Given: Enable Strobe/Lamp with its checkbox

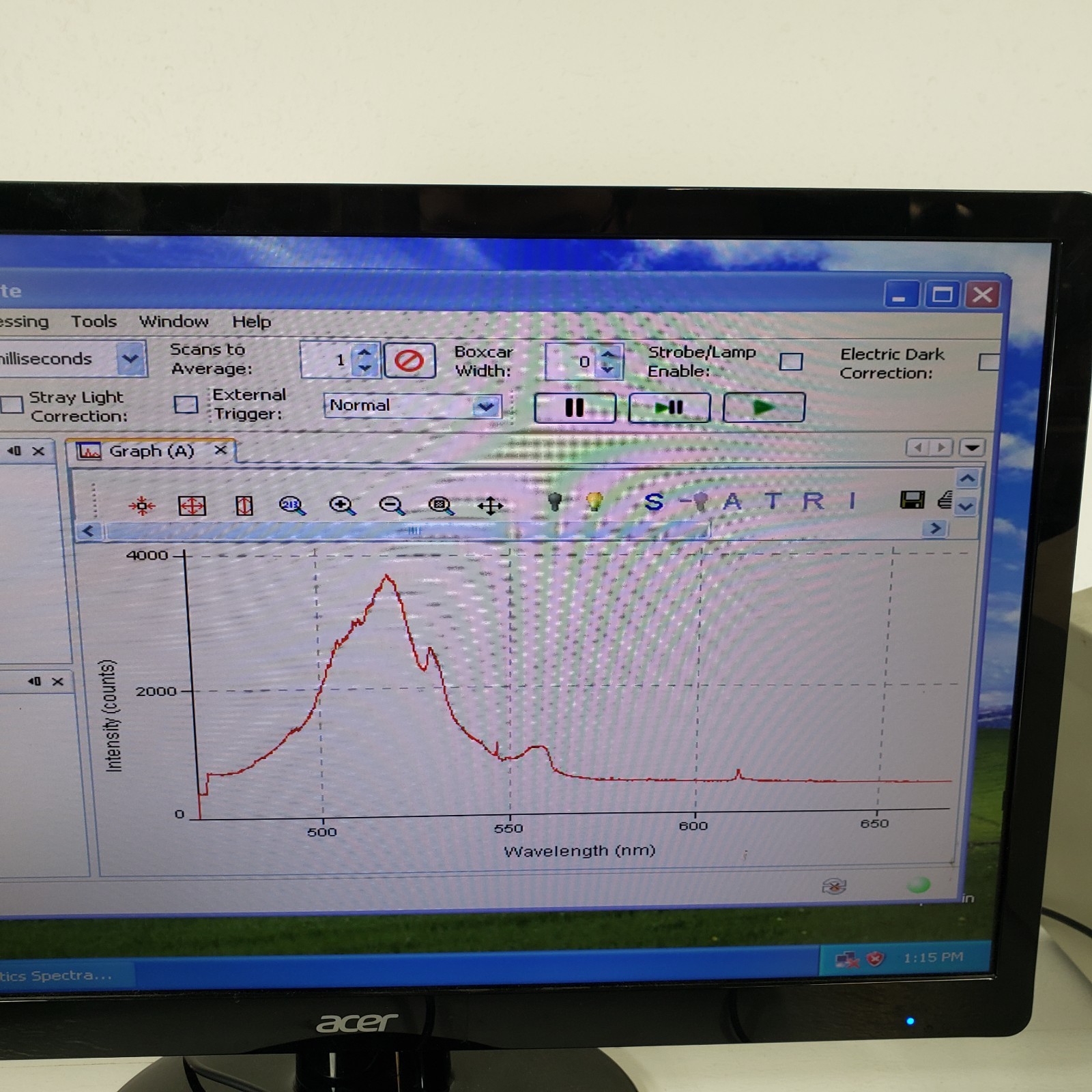Looking at the screenshot, I should 790,362.
